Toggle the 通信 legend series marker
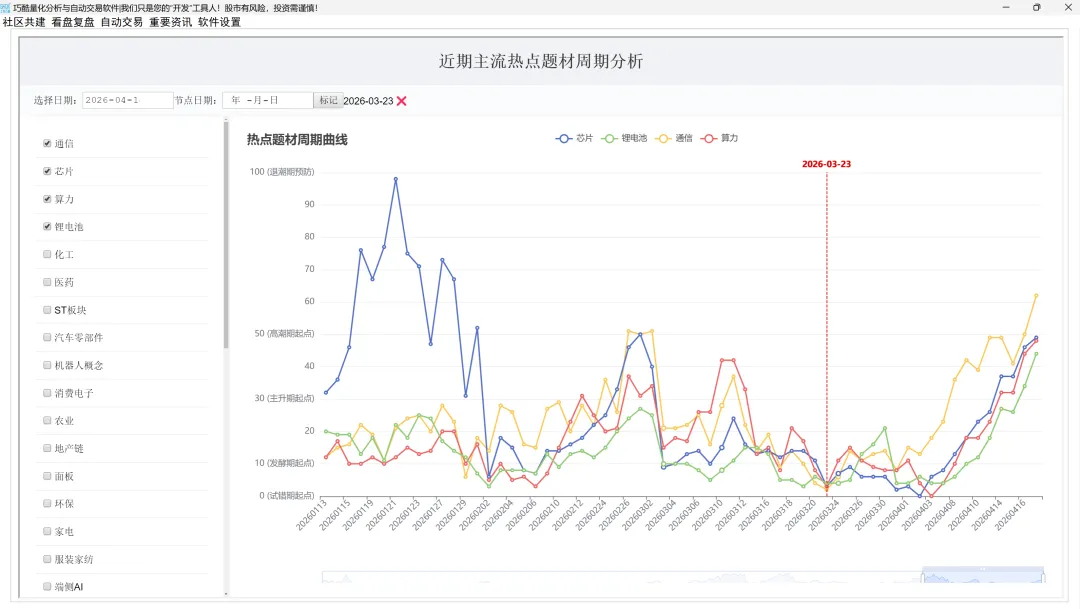Screen dimensions: 1080x609 [x=663, y=138]
